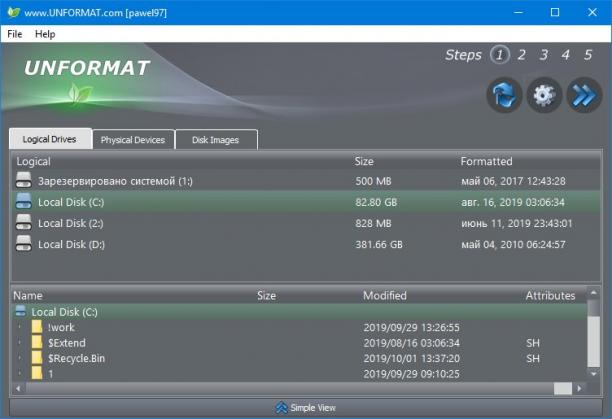Click the horizontal scrollbar right arrow
This screenshot has width=612, height=419.
coord(579,388)
